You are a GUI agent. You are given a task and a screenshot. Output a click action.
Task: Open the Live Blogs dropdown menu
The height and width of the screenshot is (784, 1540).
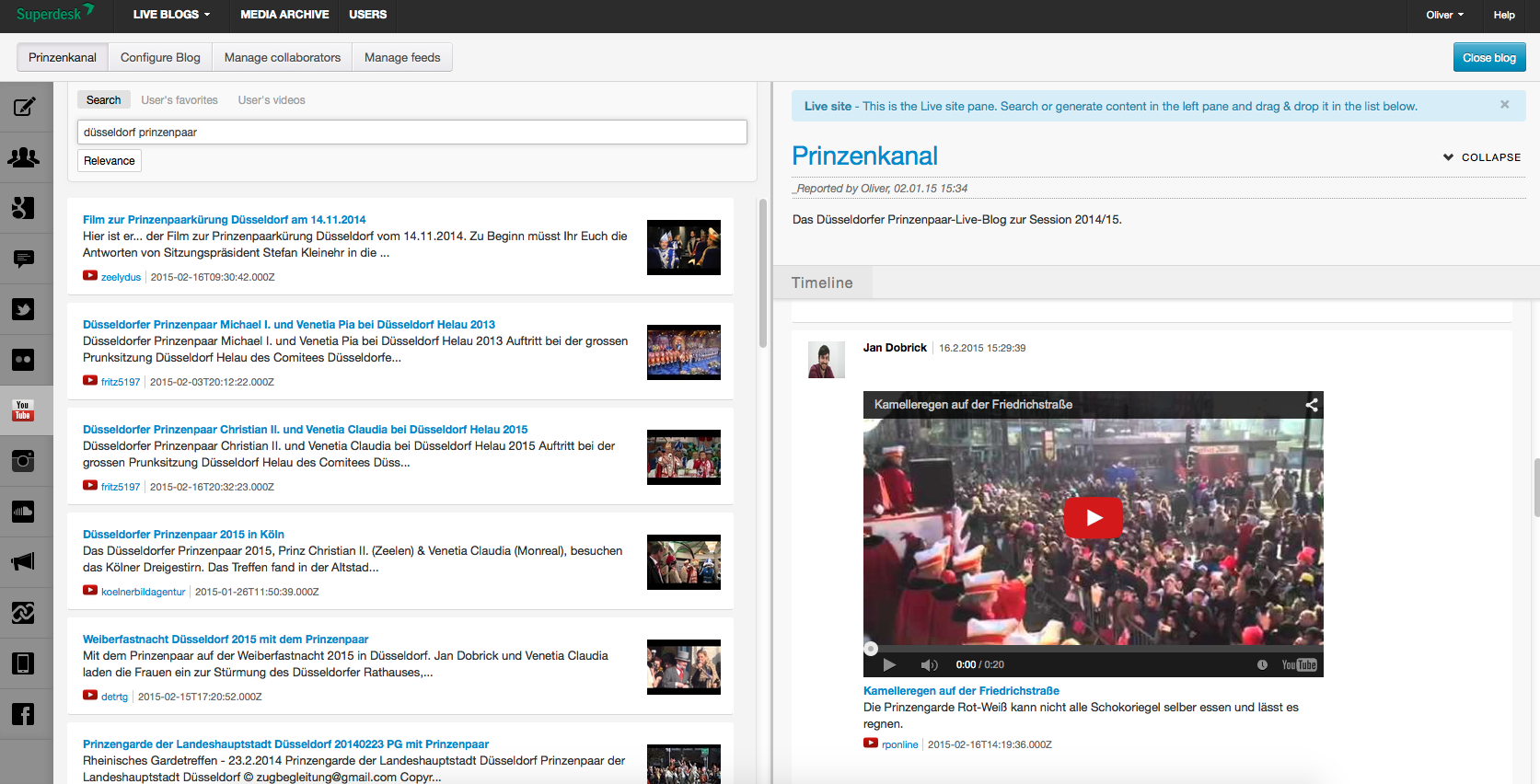(171, 15)
